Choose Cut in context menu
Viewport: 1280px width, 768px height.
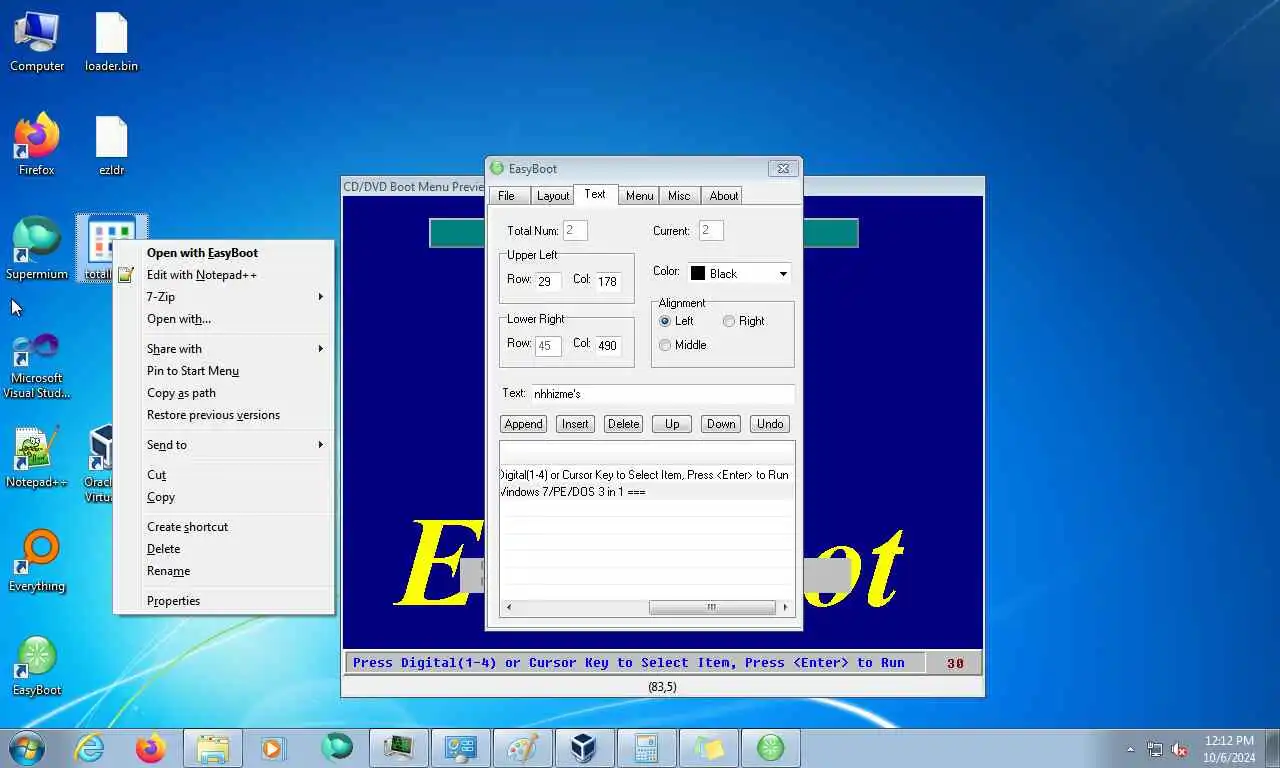point(224,475)
